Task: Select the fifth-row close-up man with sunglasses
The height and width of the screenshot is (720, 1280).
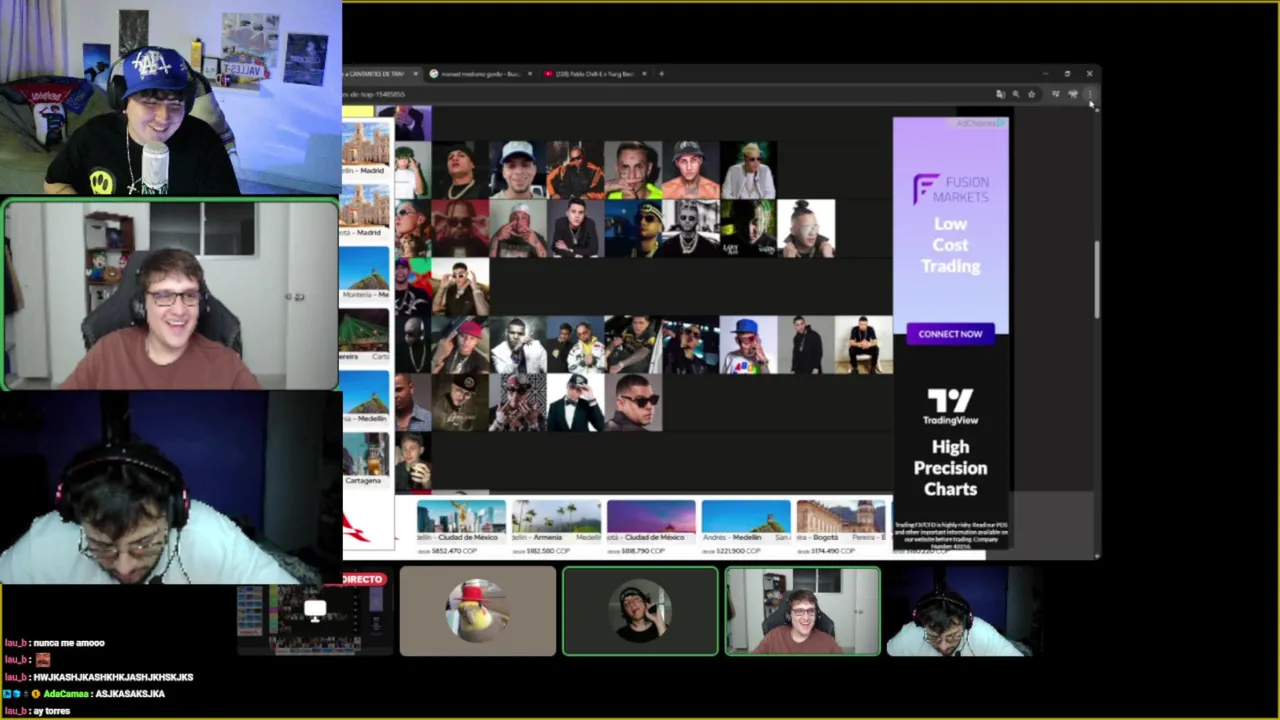Action: [633, 403]
